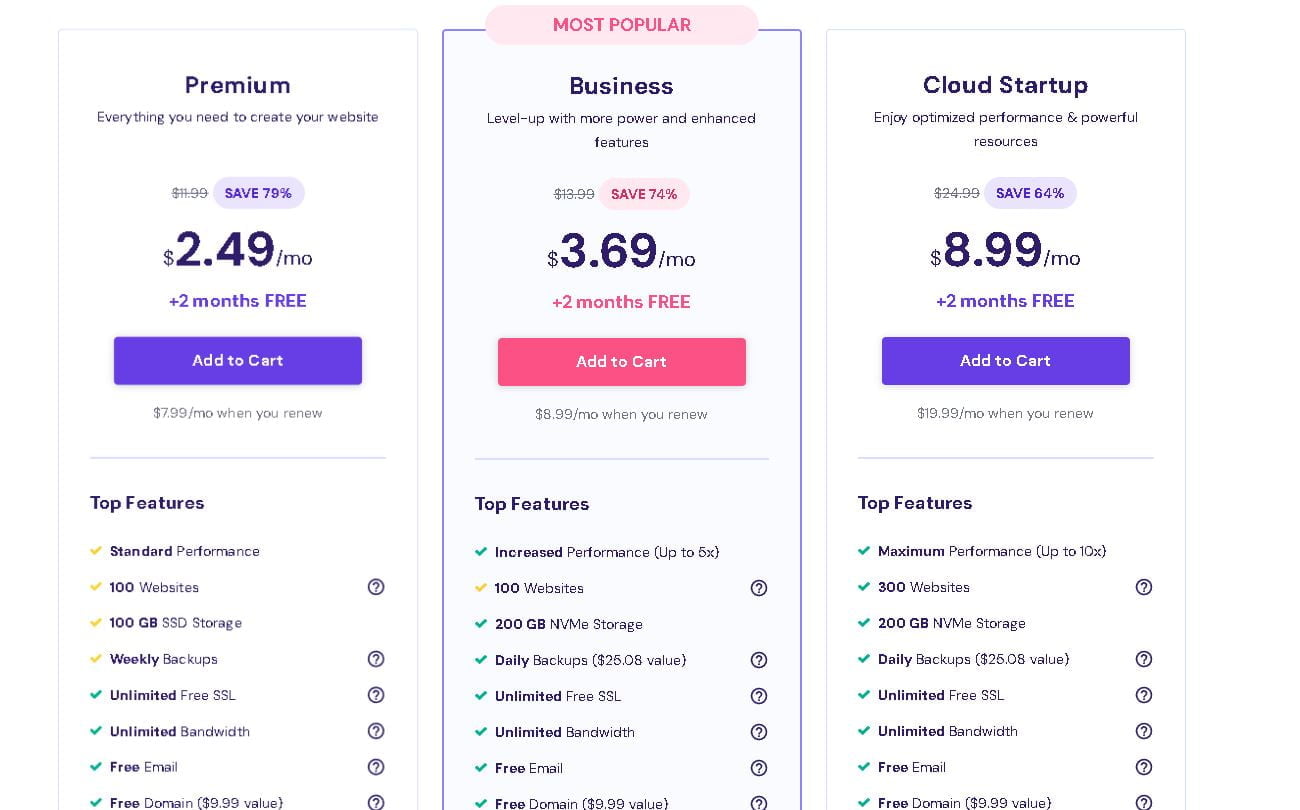Open help tooltip for Premium Unlimited Free SSL

(376, 695)
